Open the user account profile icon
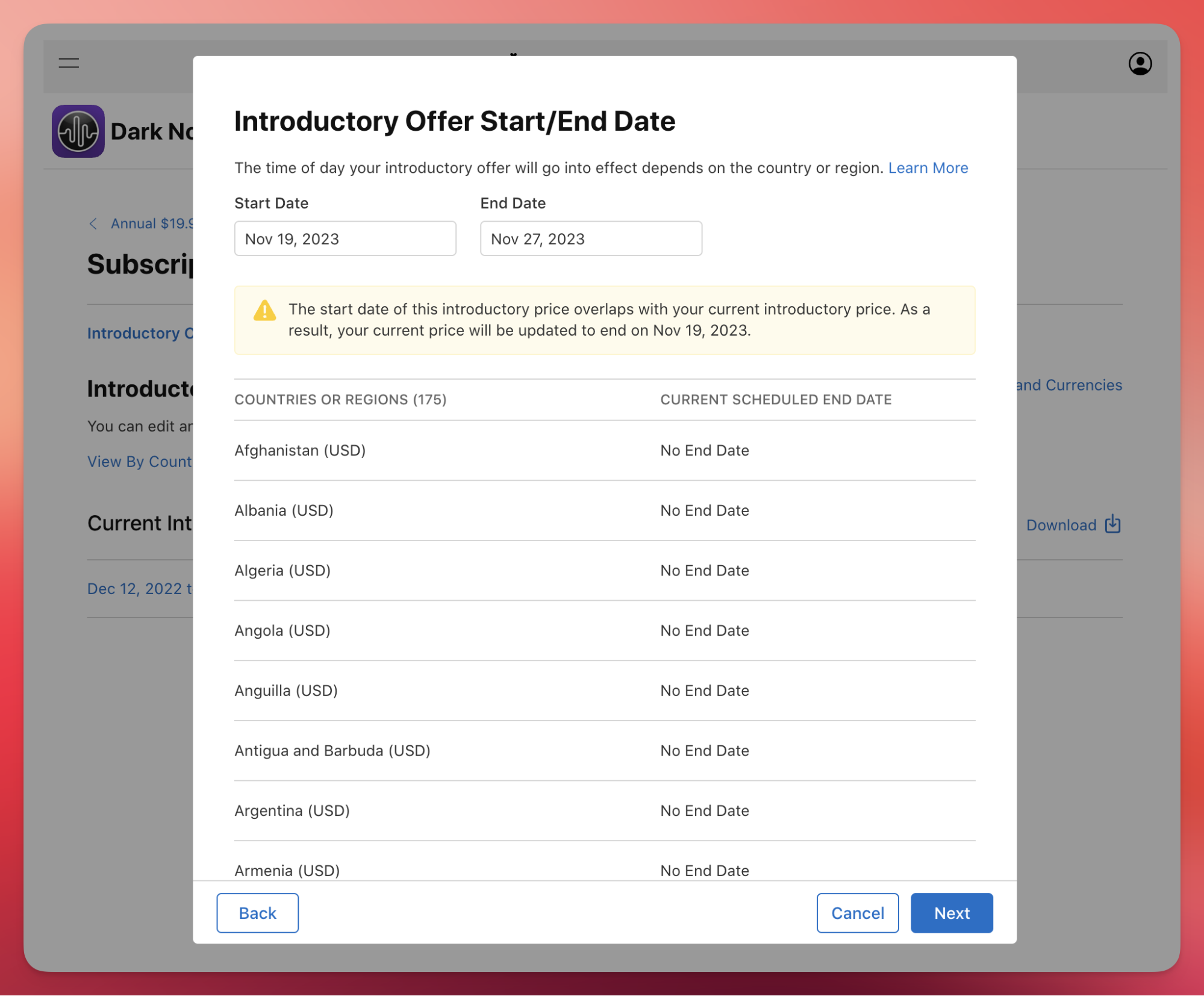The width and height of the screenshot is (1204, 996). 1140,63
